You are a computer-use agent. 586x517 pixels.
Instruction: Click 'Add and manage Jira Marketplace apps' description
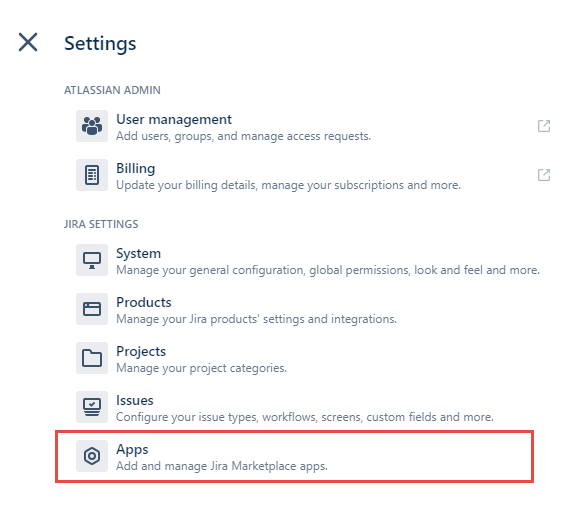(222, 466)
